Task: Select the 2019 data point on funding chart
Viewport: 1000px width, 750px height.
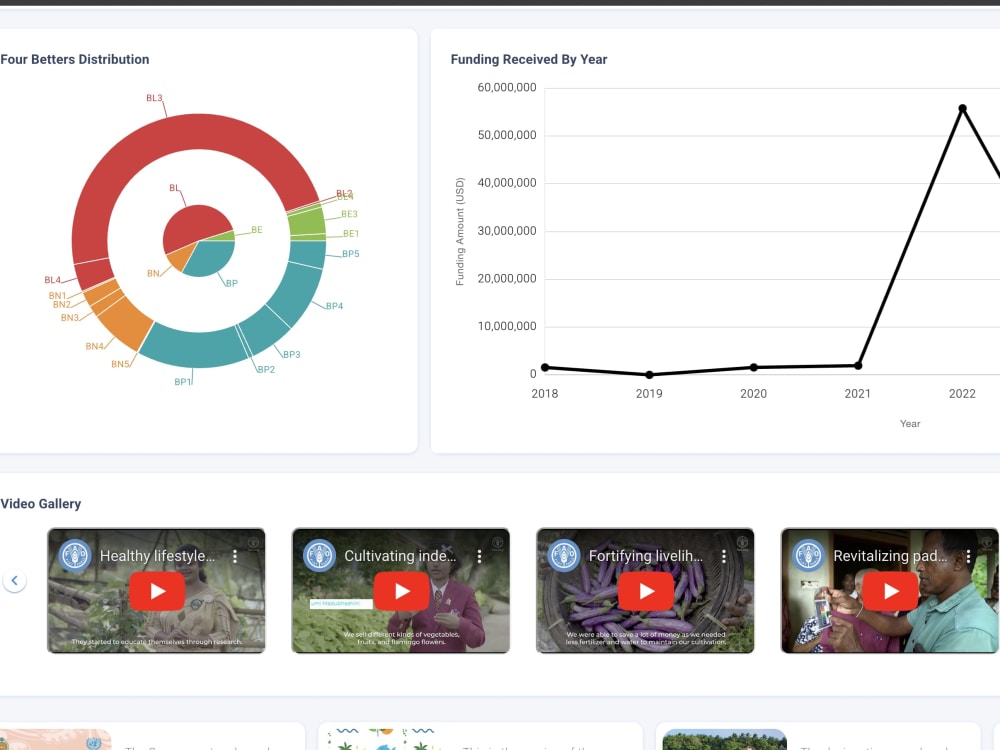Action: click(649, 375)
